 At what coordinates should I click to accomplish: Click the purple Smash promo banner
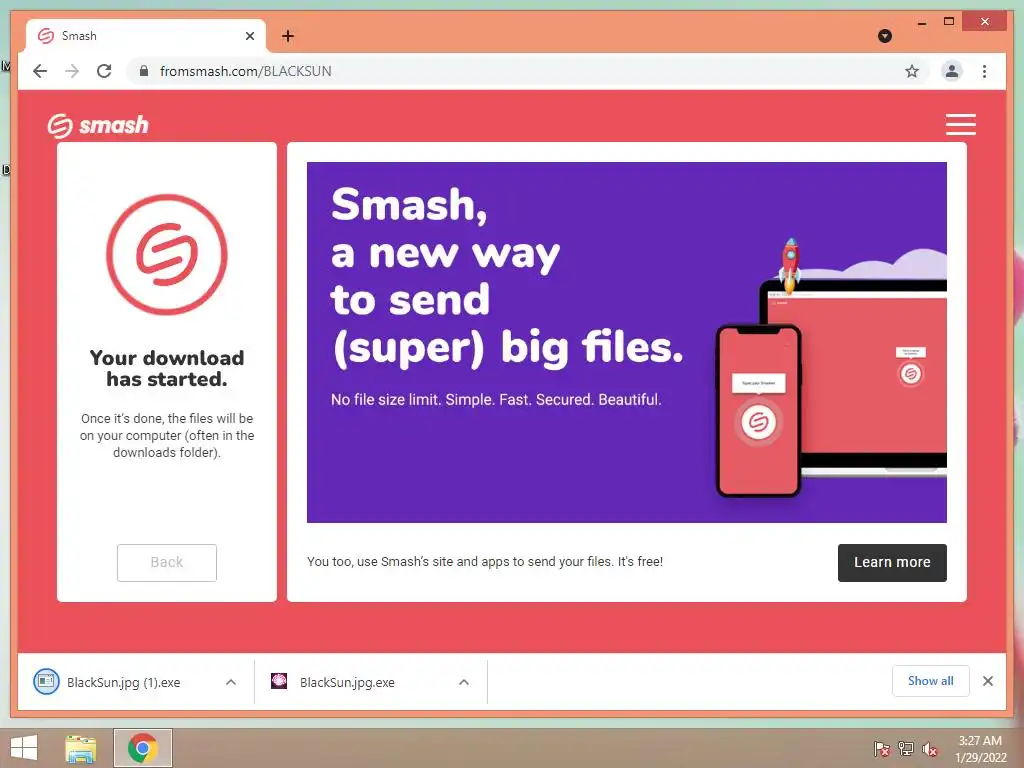tap(626, 342)
